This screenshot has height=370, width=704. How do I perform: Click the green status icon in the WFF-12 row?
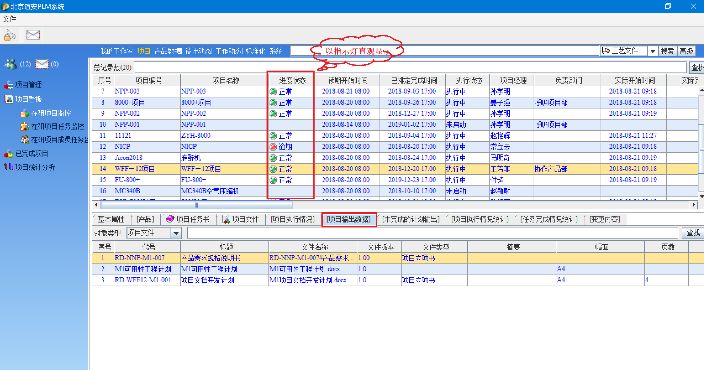[273, 169]
